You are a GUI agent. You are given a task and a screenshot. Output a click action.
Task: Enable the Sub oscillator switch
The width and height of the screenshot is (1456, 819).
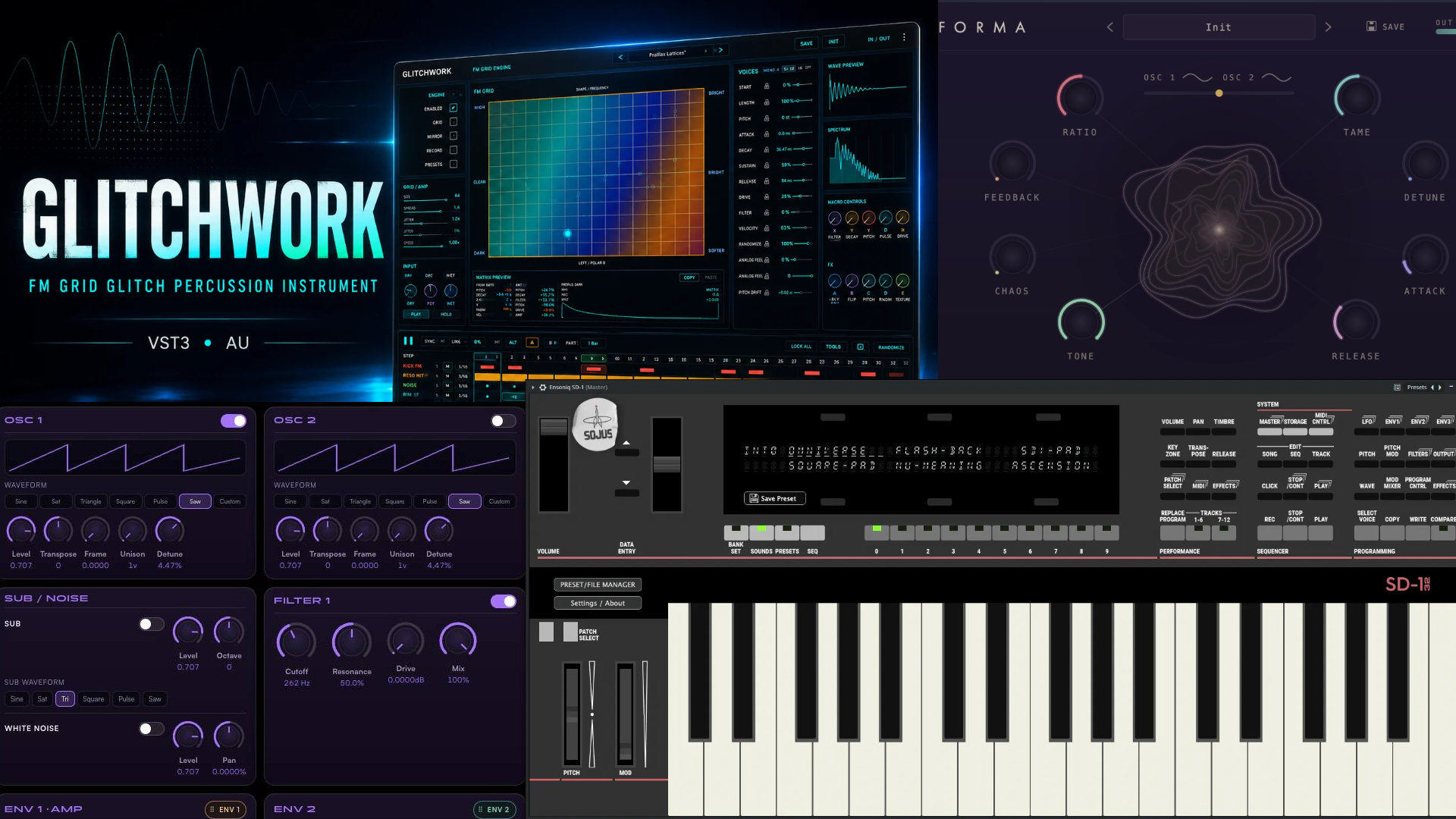coord(151,624)
